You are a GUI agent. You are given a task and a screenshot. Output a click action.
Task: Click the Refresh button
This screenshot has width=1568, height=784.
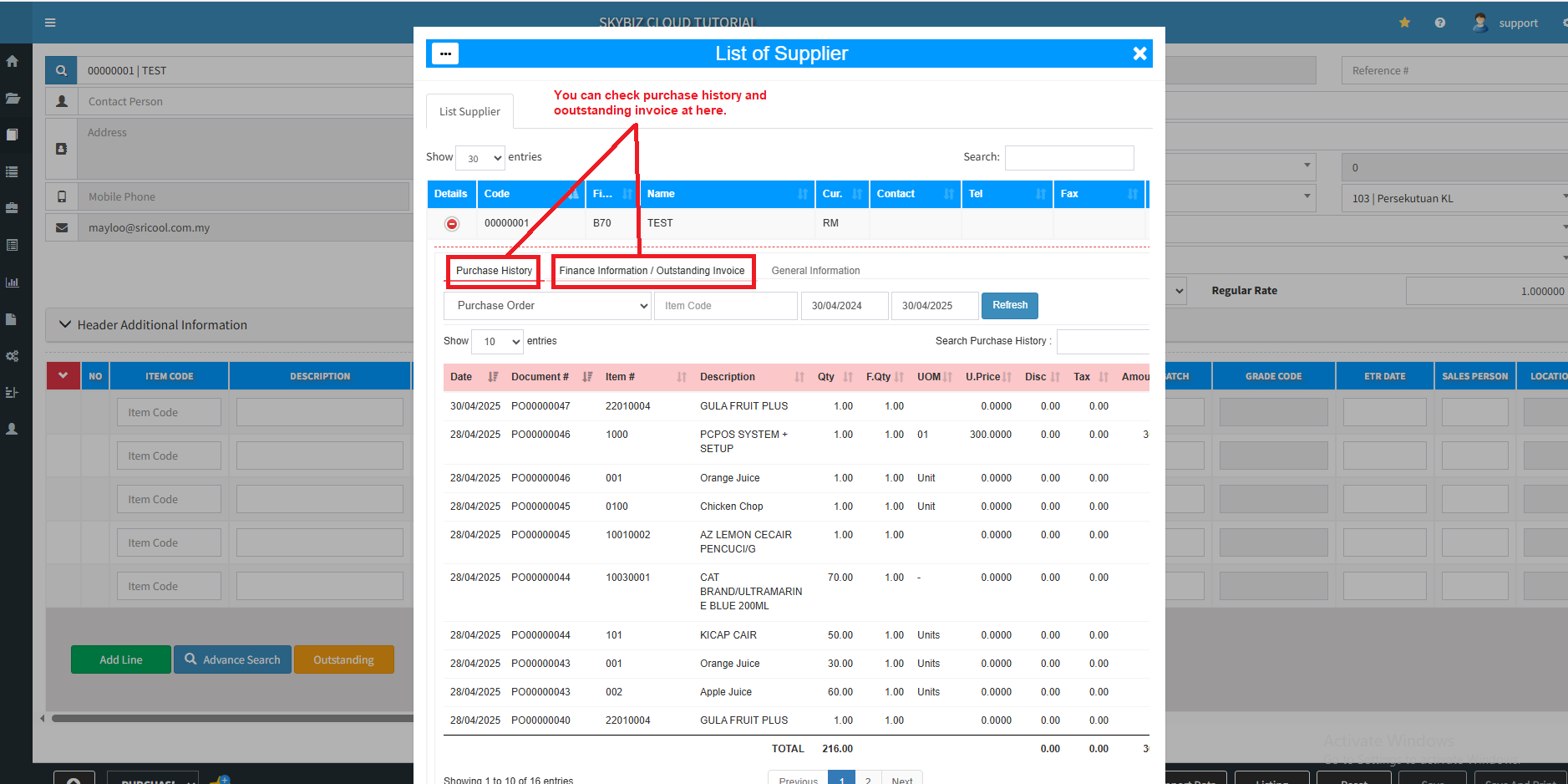(1009, 306)
